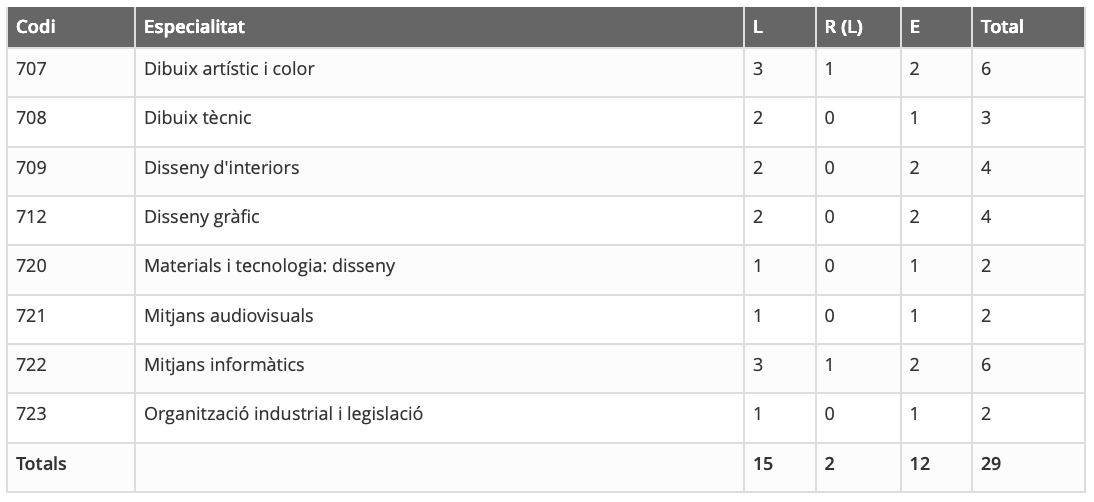Select the code 707 cell
Screen dimensions: 1094x502
[31, 69]
